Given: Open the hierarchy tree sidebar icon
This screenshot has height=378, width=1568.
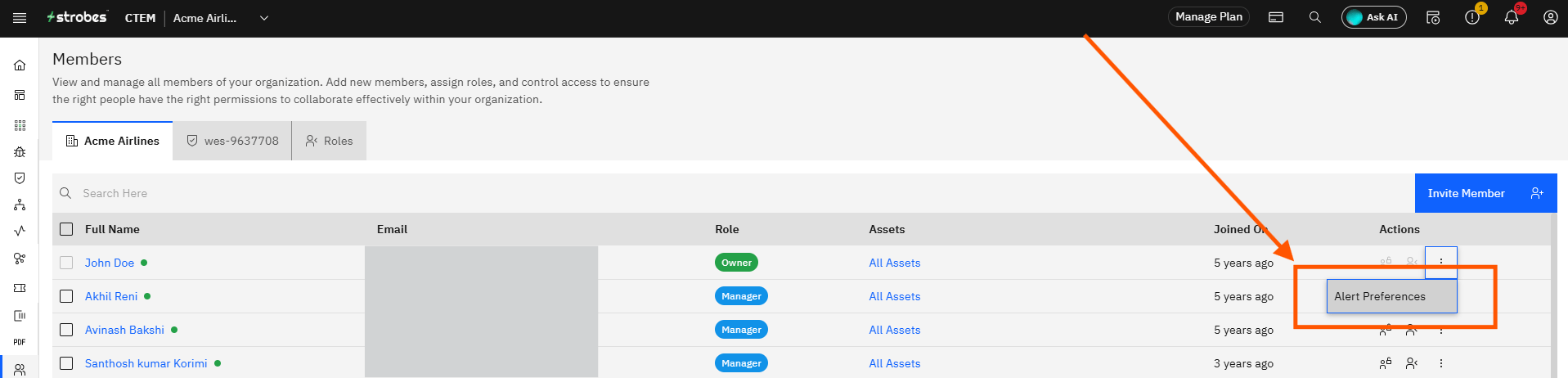Looking at the screenshot, I should [x=20, y=205].
